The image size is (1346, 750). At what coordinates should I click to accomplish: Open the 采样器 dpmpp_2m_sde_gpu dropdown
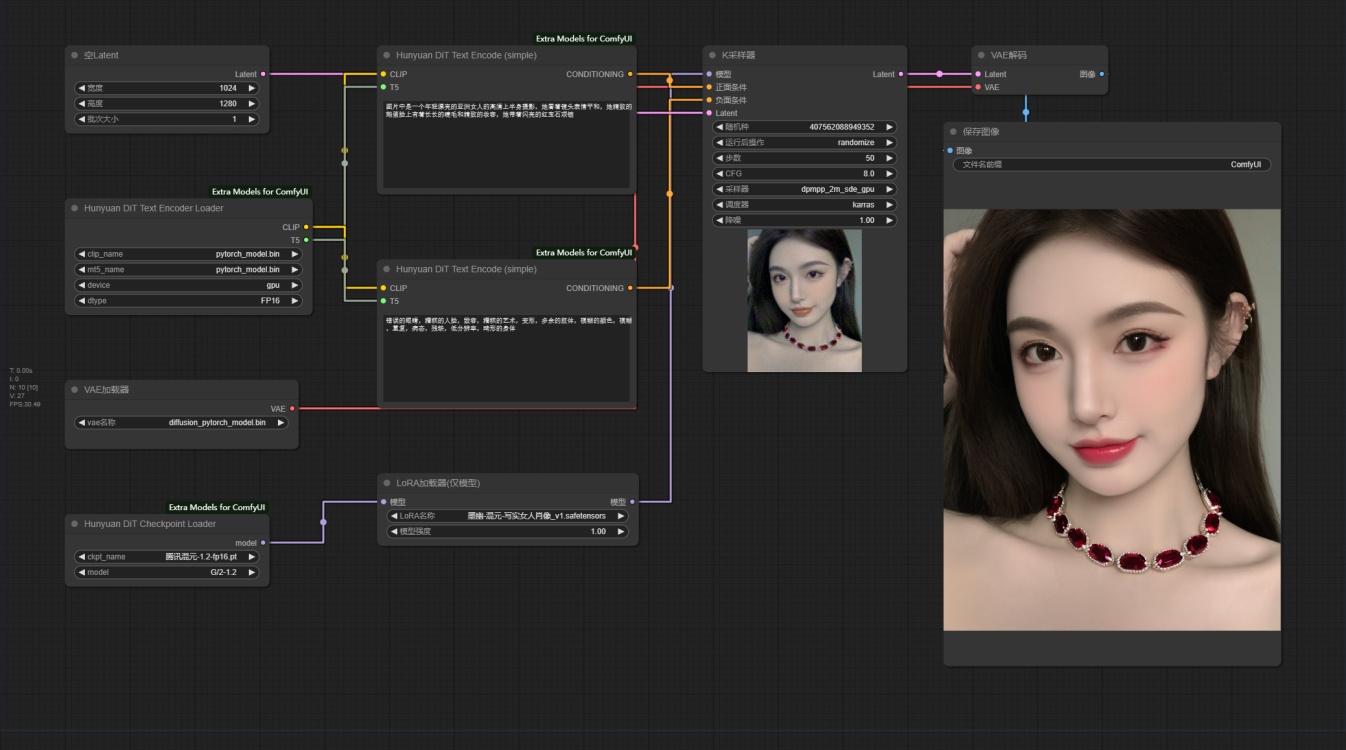pos(804,189)
